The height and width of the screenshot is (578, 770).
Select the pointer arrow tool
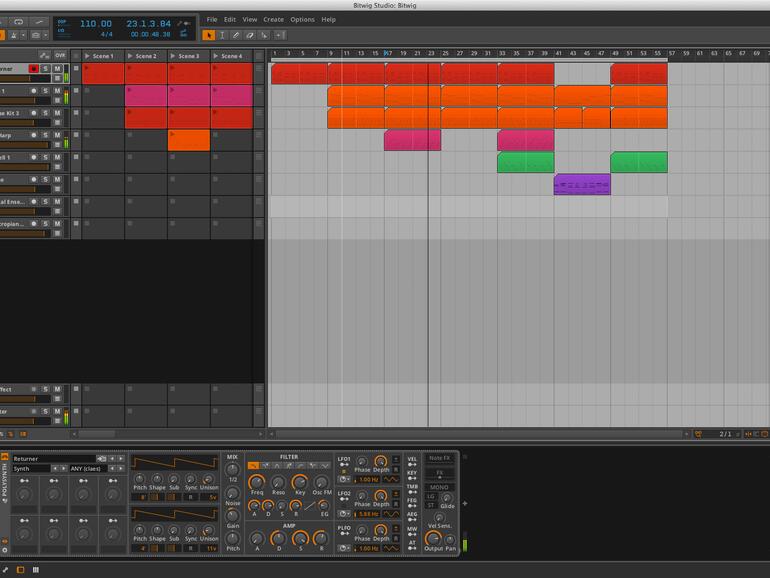(x=209, y=34)
